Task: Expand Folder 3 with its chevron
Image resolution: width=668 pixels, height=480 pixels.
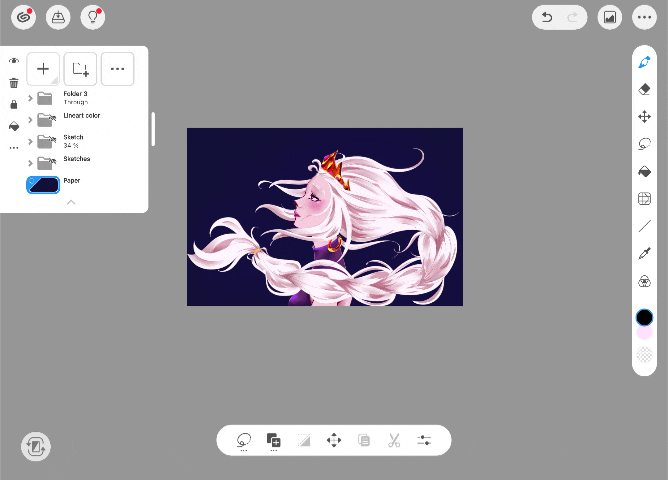Action: [30, 98]
